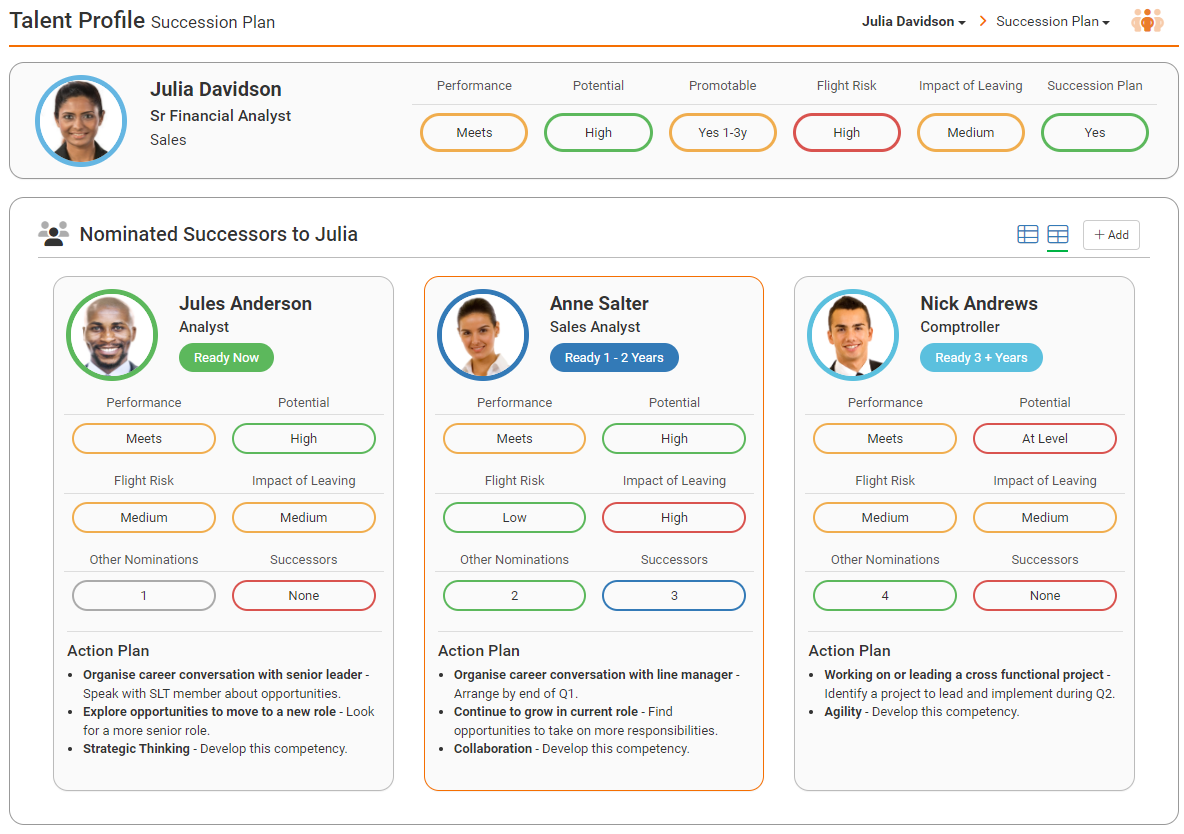
Task: Open Julia Davidson's profile photo
Action: point(81,121)
